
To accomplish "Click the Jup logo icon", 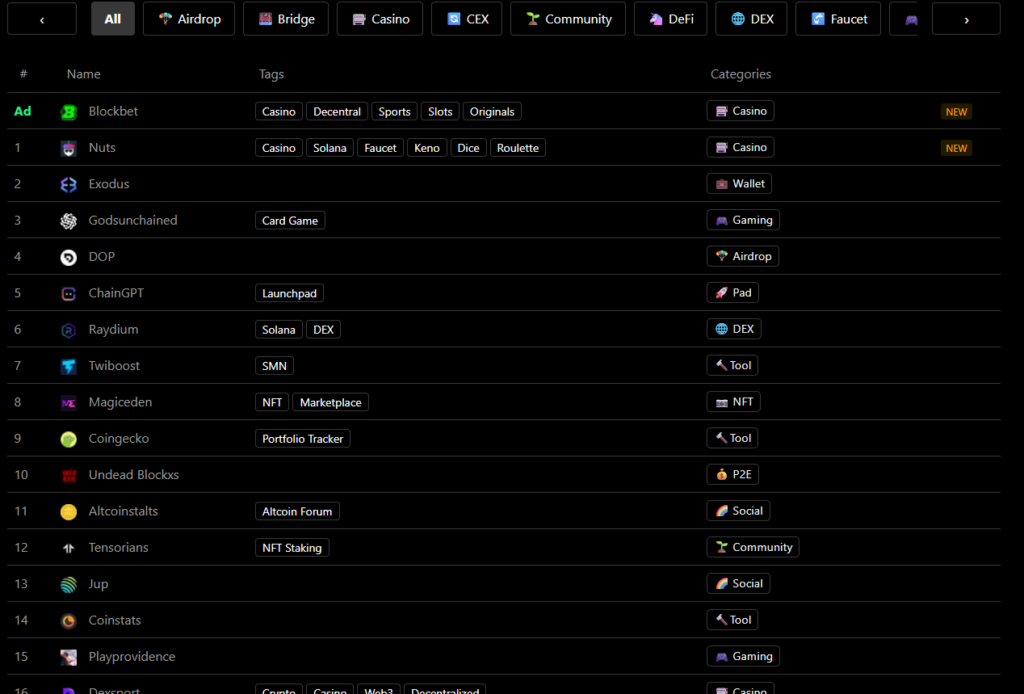I will [68, 584].
